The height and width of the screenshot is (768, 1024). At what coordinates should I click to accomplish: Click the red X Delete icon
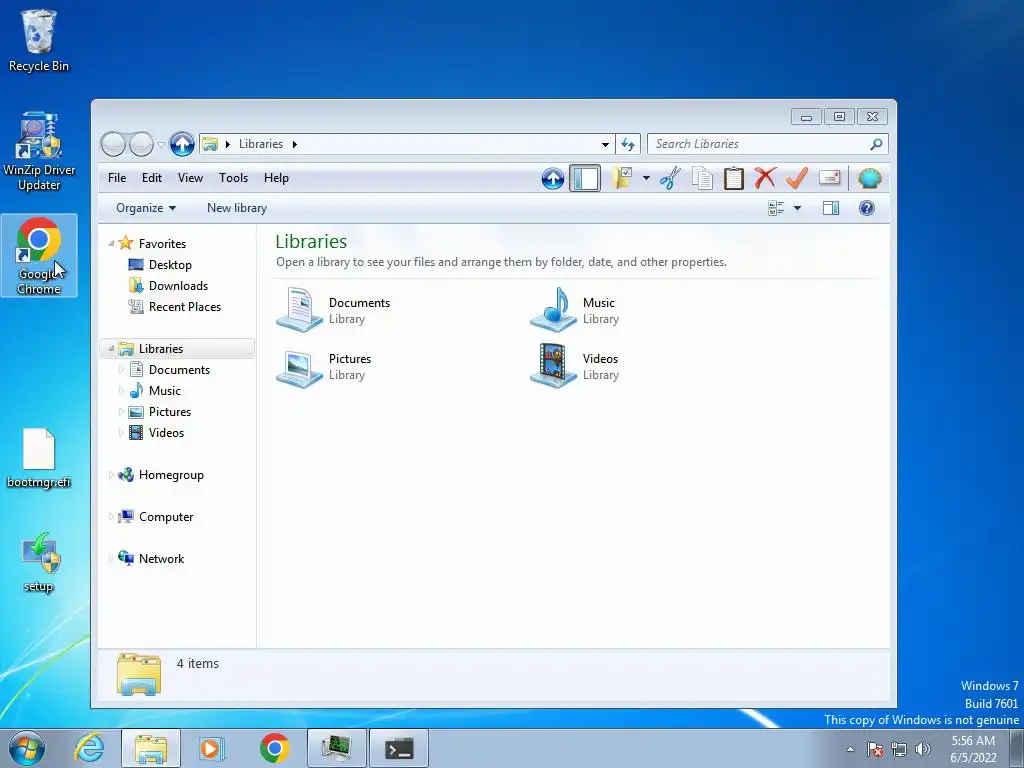[765, 178]
